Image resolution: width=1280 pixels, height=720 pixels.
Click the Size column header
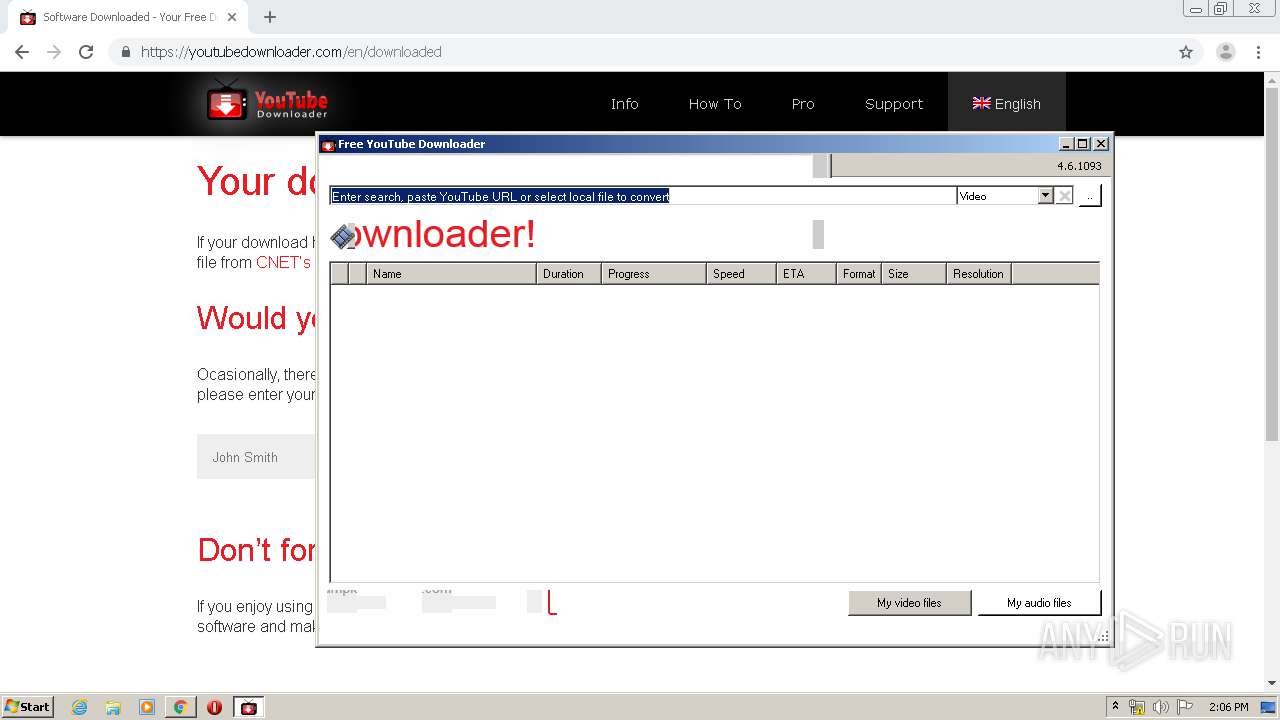point(914,274)
